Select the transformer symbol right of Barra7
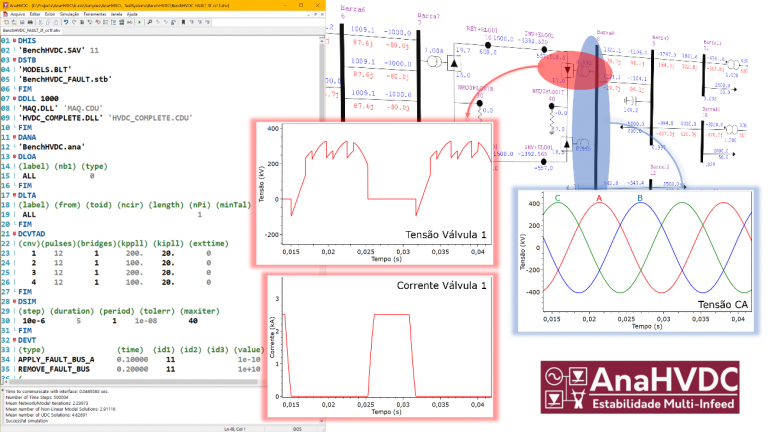This screenshot has width=768, height=432. [435, 64]
